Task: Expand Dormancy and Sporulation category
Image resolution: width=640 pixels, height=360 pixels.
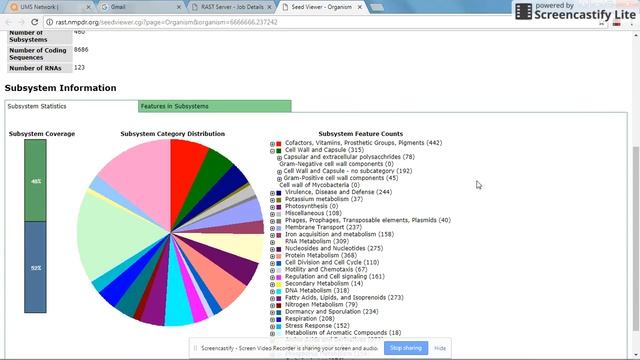Action: (272, 313)
